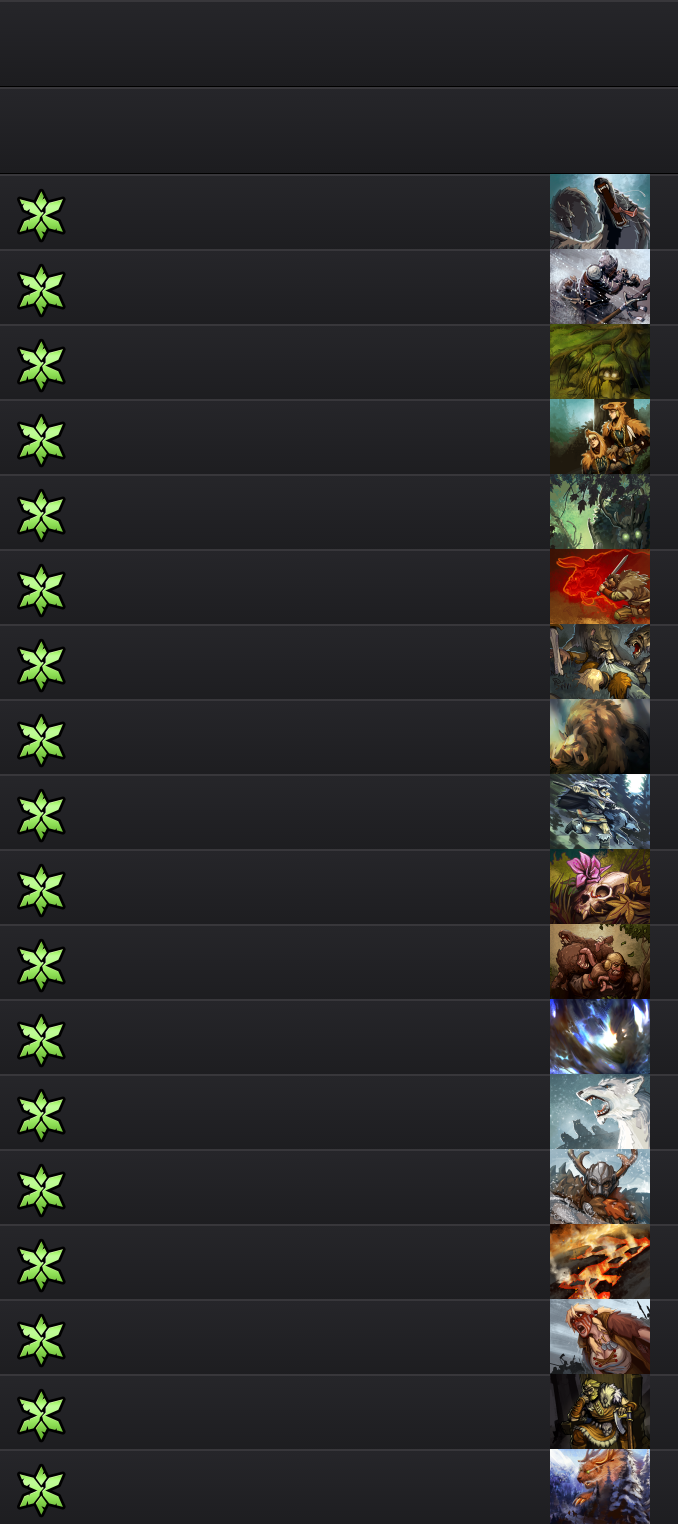Open the green tree face with glowing eyes thumbnail

pos(600,362)
